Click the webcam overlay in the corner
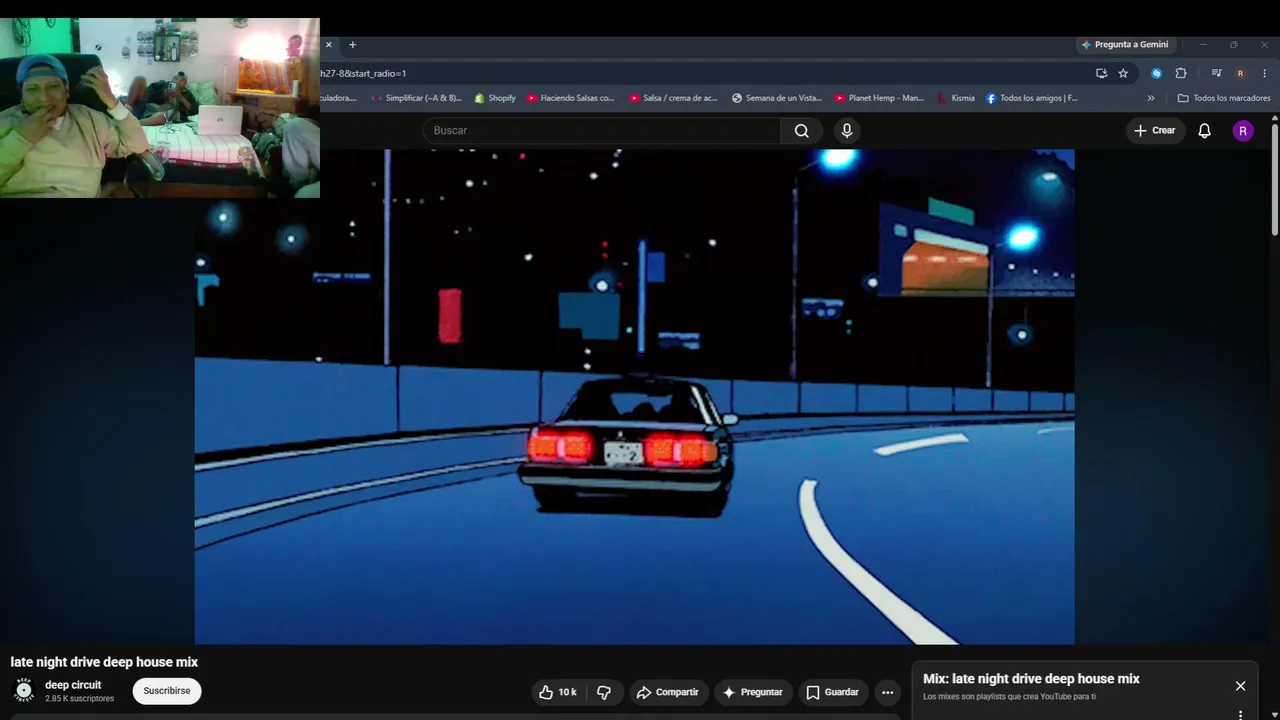1280x720 pixels. (160, 108)
